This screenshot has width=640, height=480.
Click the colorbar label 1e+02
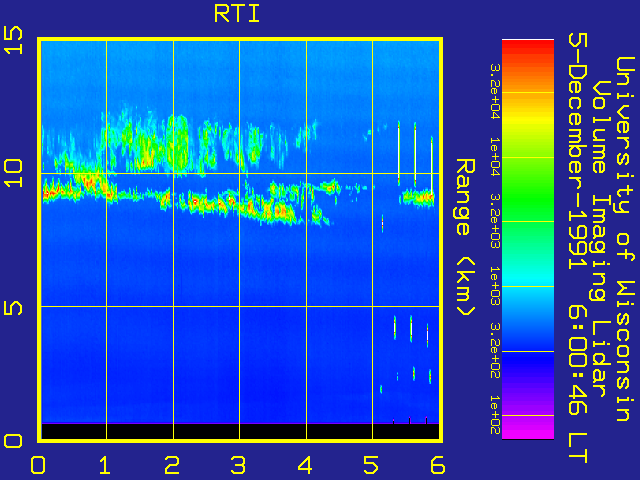coord(495,415)
